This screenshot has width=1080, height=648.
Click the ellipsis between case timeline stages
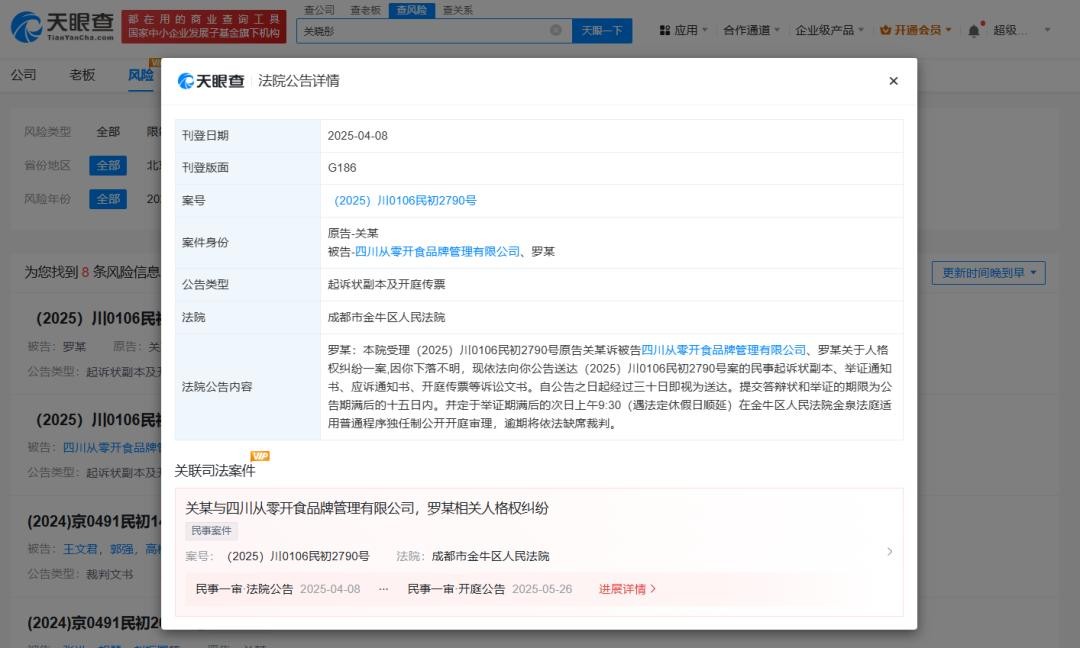pyautogui.click(x=383, y=589)
